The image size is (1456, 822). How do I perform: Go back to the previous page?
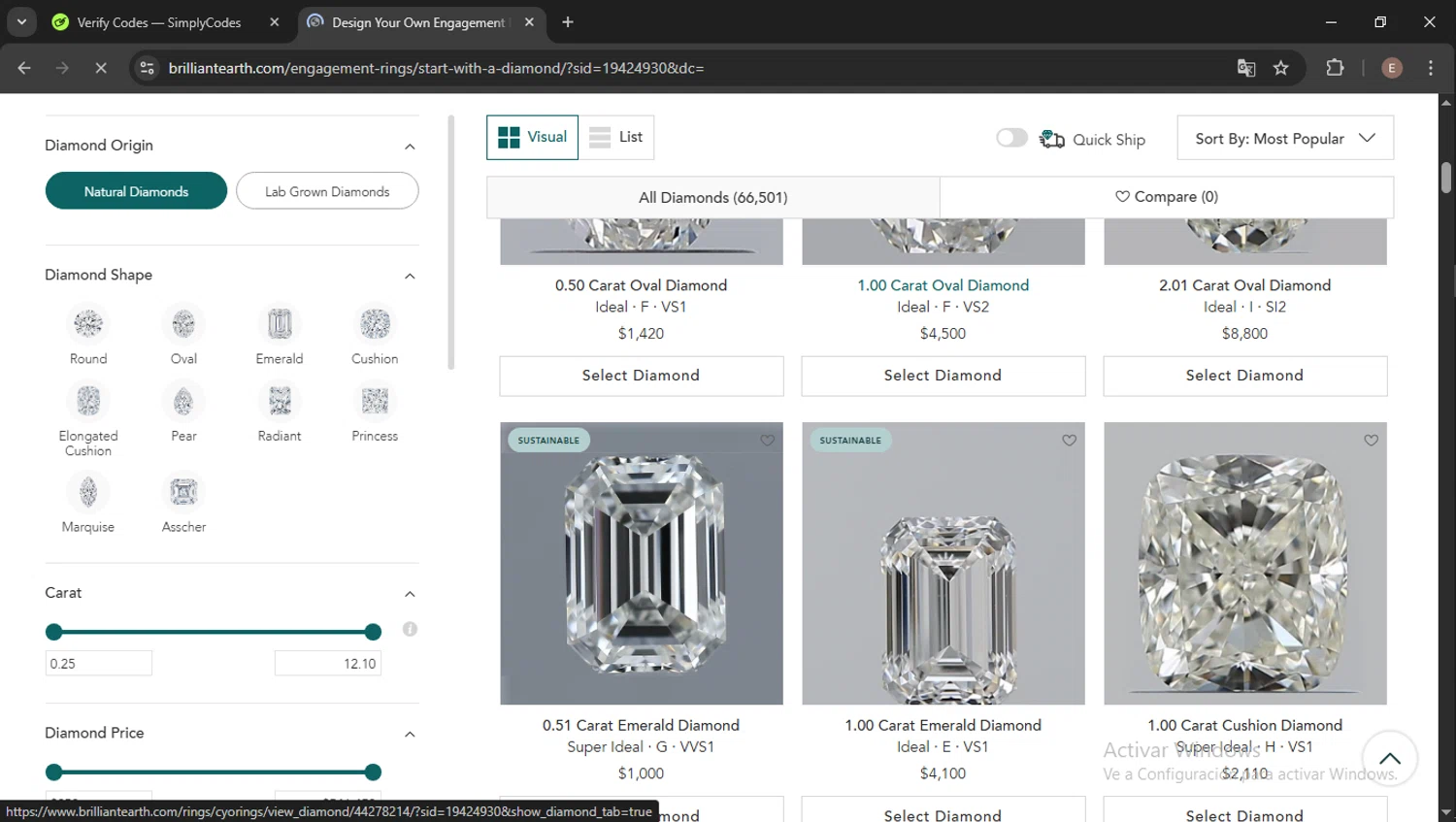coord(24,68)
